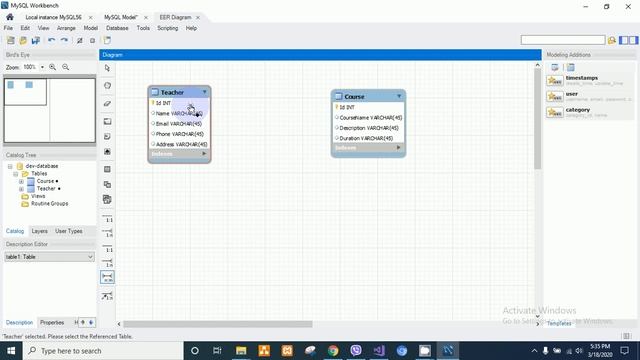Click the timestamps template item
Viewport: 640px width, 360px height.
589,80
